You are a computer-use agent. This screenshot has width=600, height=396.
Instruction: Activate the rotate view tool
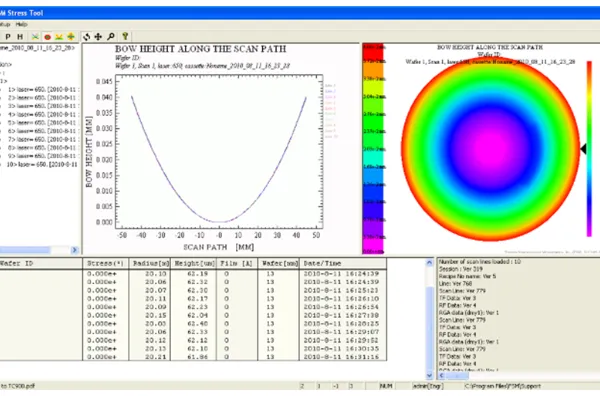coord(86,37)
